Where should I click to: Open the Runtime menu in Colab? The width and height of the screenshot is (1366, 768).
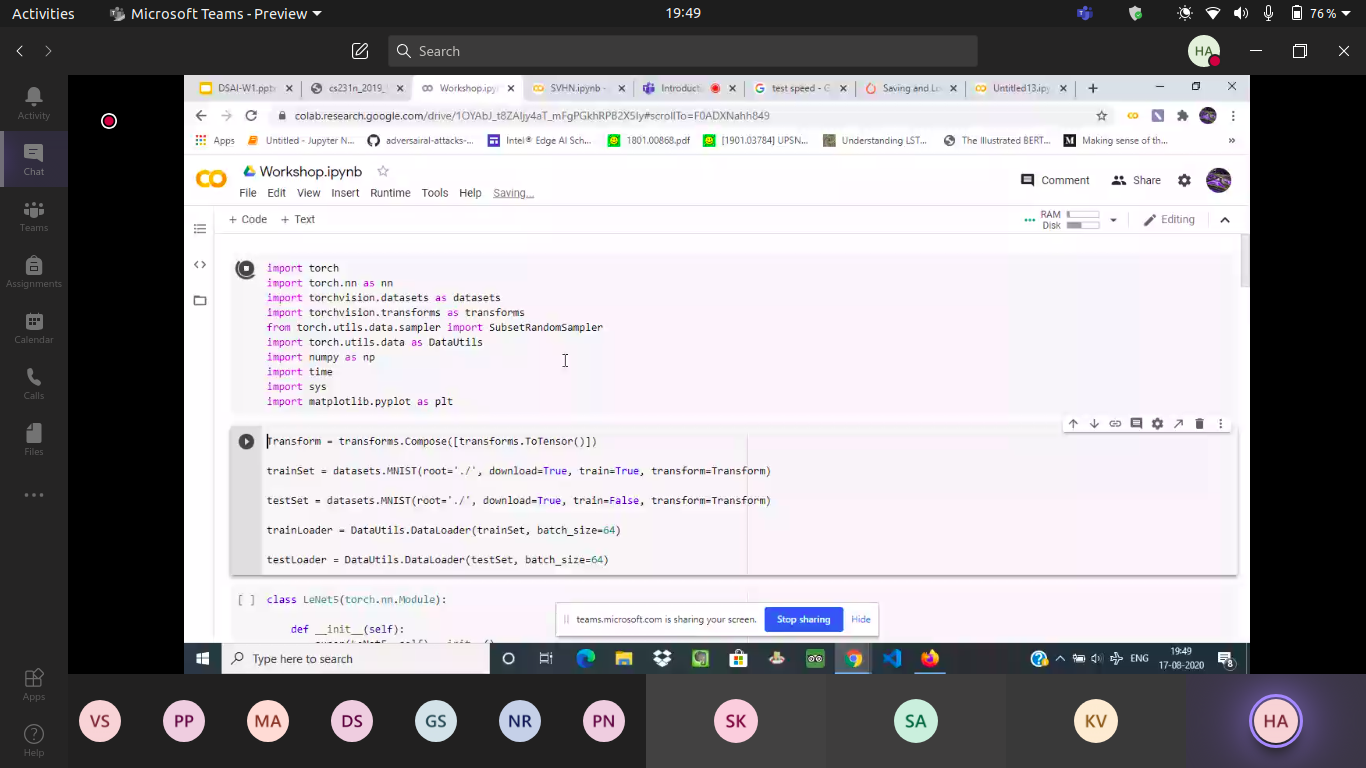390,193
